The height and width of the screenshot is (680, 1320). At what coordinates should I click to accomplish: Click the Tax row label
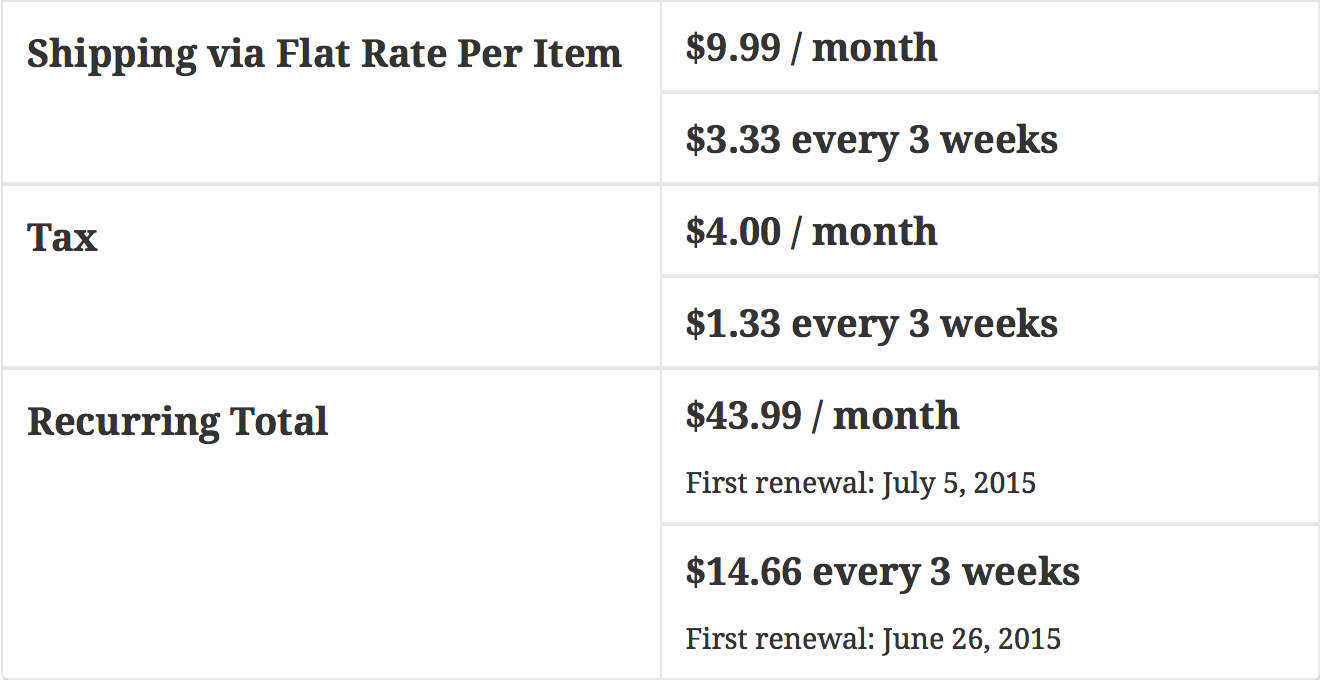tap(62, 238)
